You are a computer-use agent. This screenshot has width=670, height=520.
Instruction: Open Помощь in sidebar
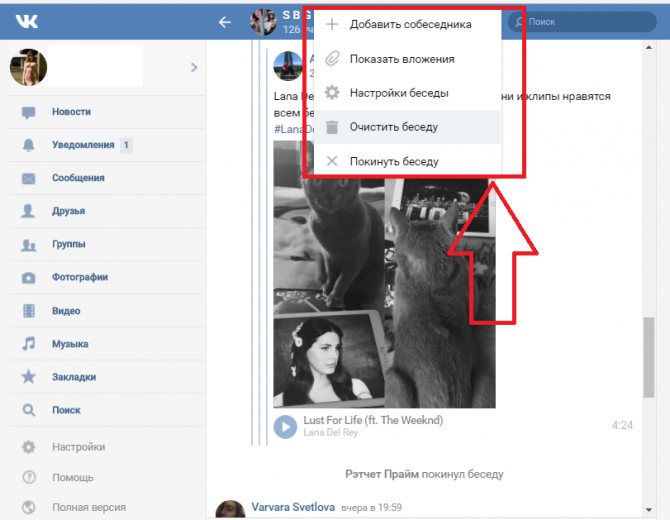click(x=73, y=477)
